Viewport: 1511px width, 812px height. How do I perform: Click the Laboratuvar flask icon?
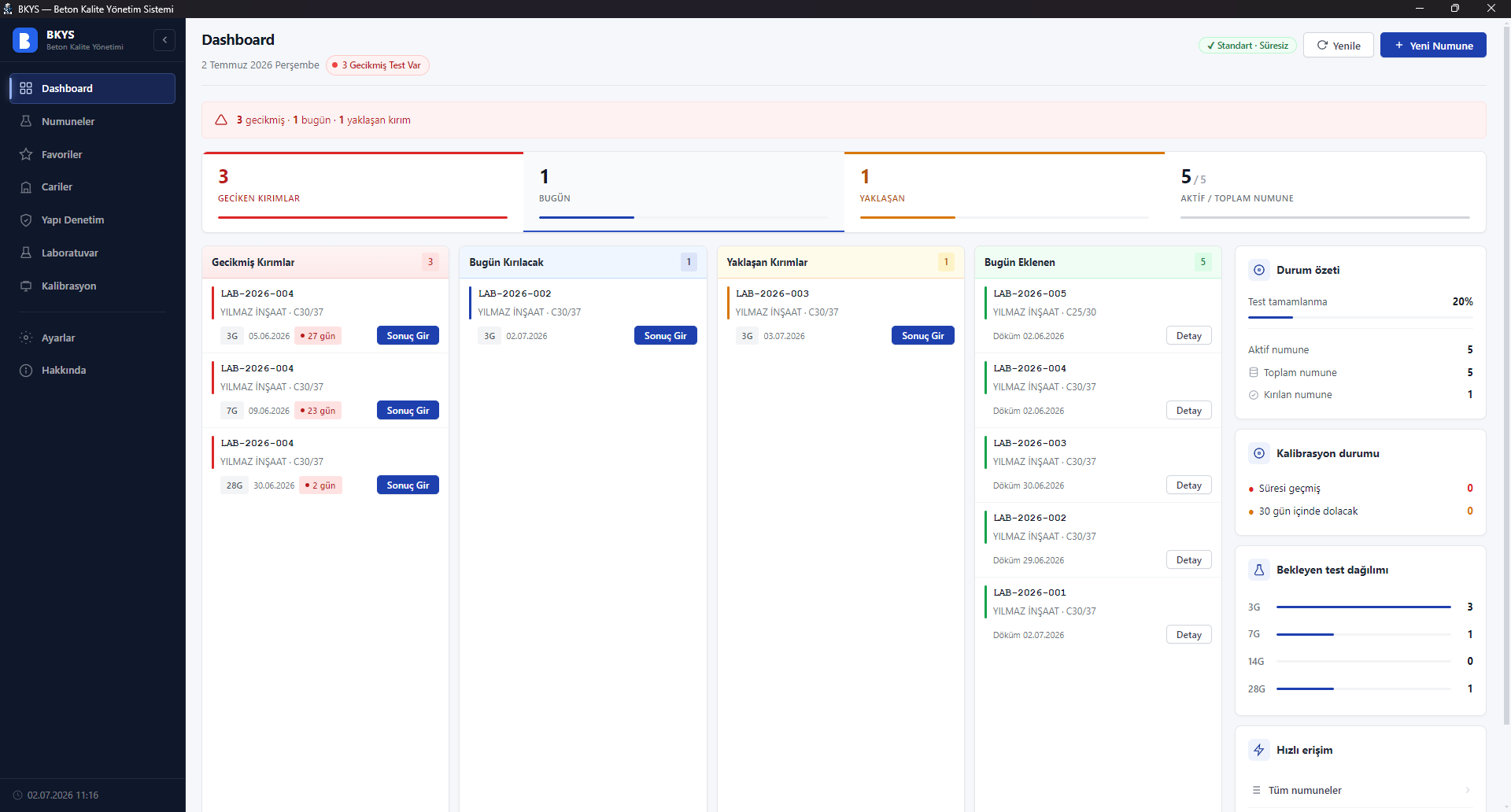pos(26,253)
